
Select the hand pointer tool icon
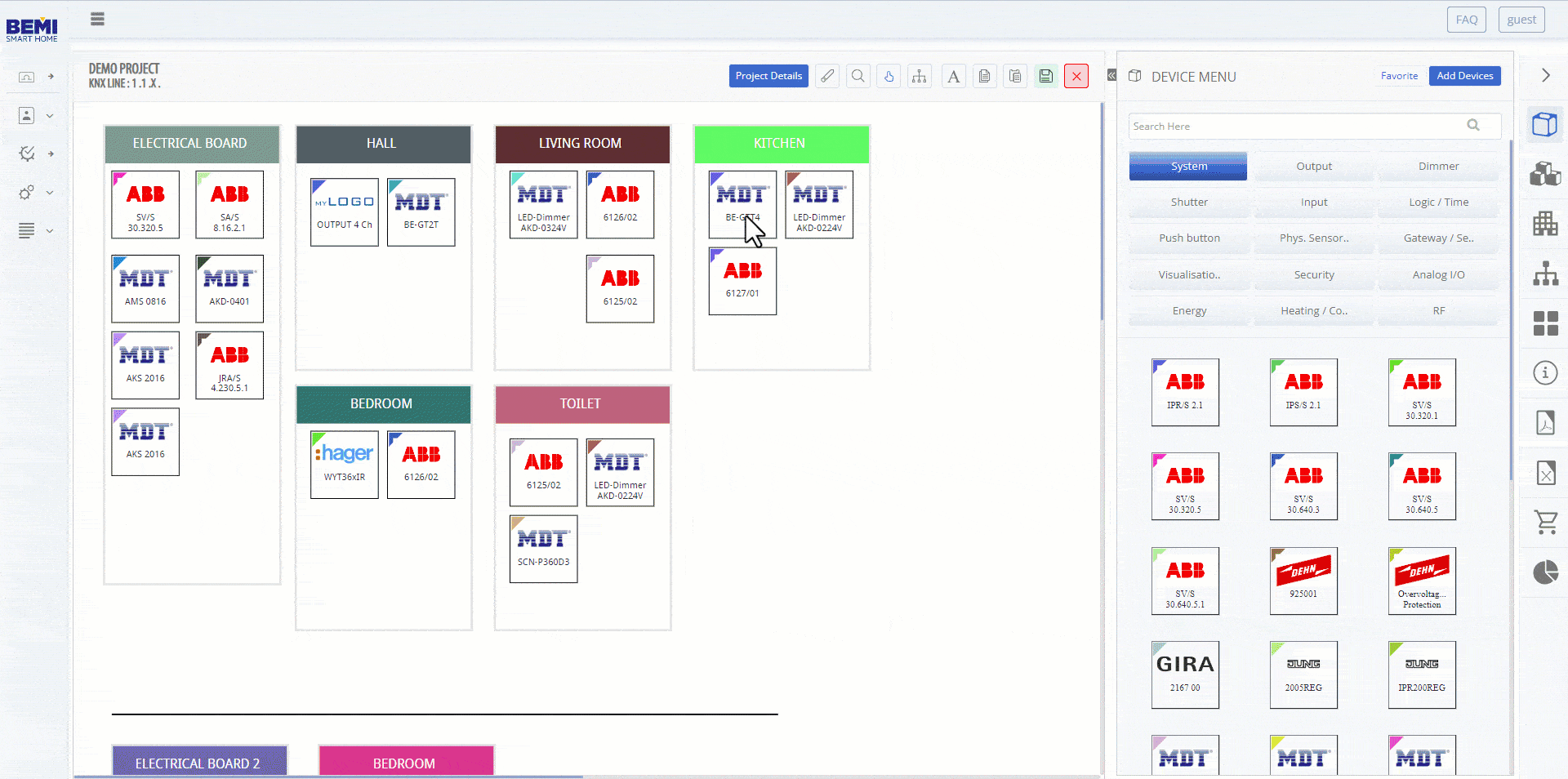click(889, 76)
